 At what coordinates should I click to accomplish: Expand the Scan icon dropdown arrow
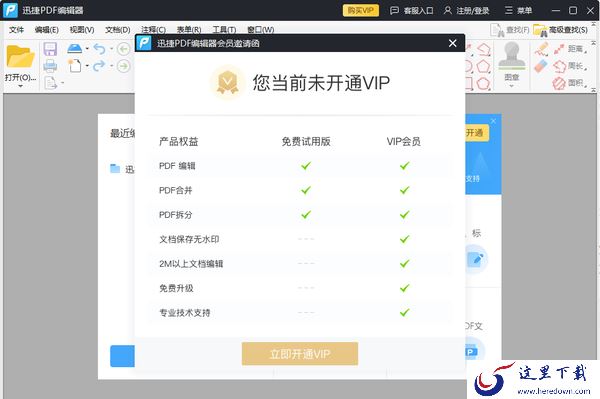pos(87,49)
